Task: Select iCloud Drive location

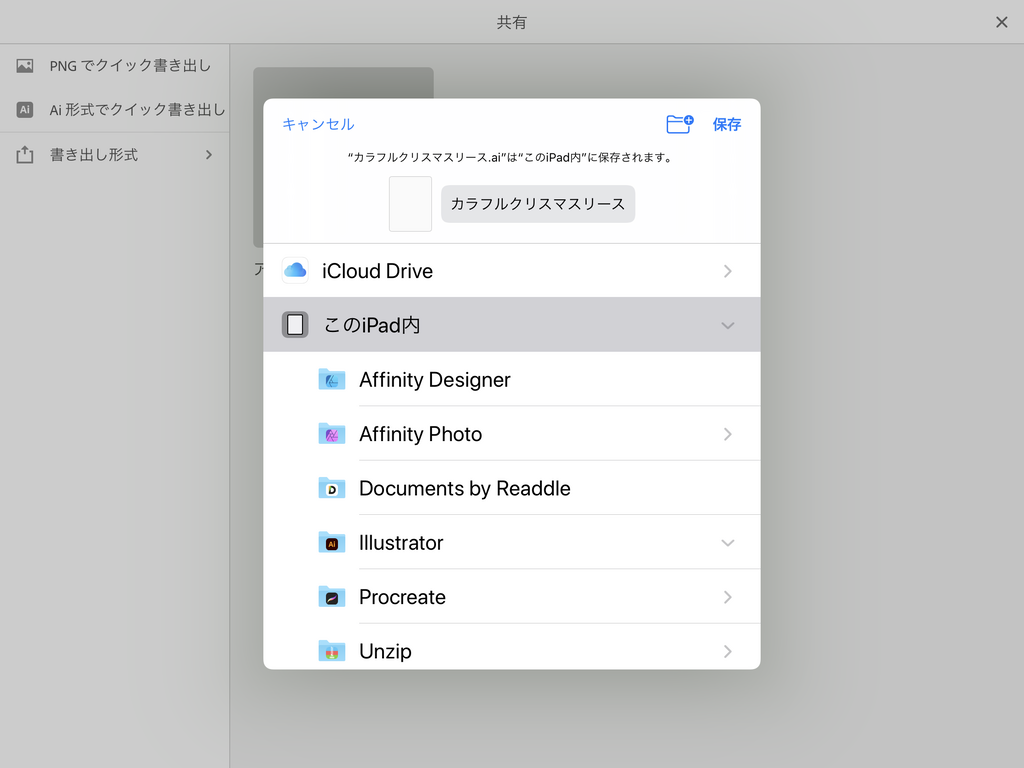Action: coord(511,270)
